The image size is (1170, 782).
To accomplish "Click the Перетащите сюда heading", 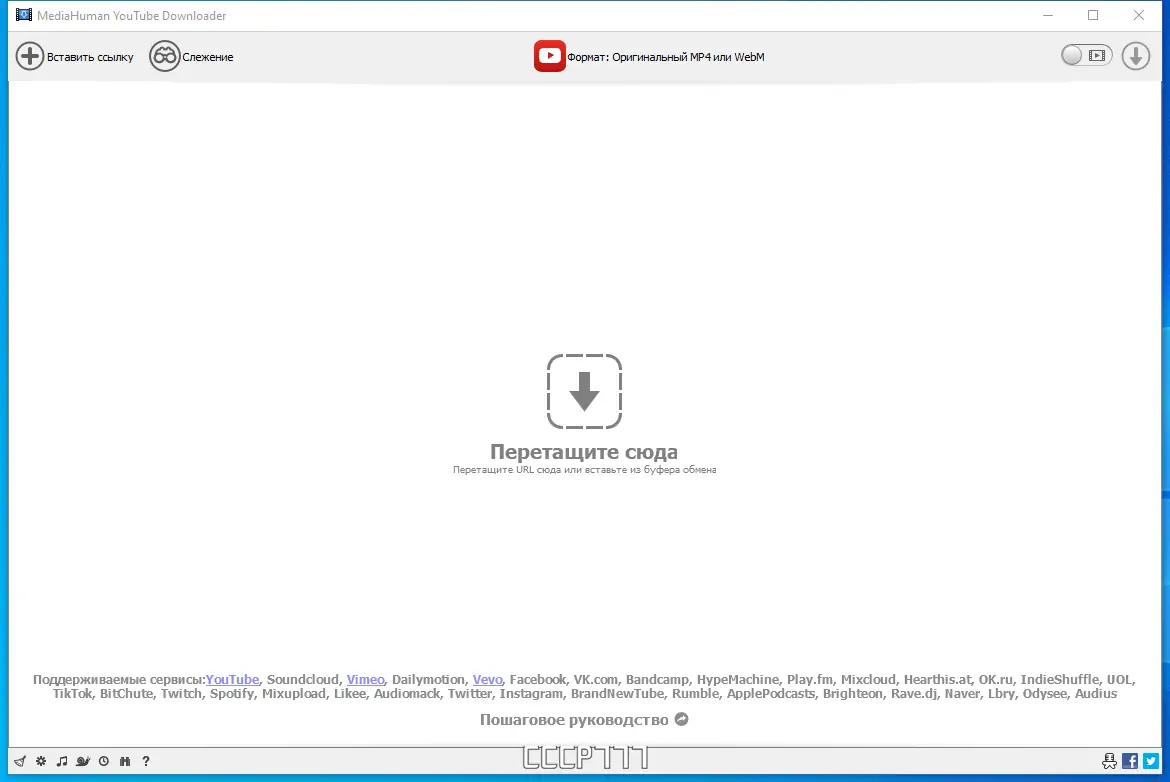I will point(584,452).
